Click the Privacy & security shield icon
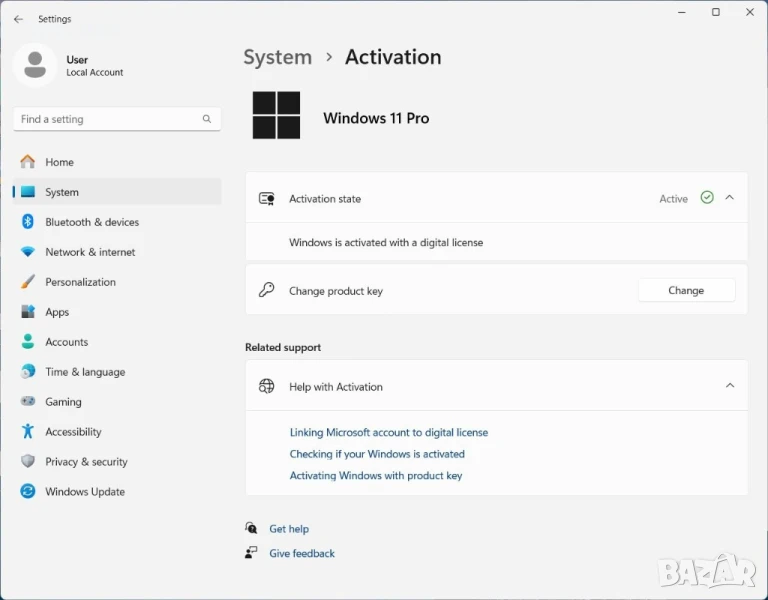Viewport: 768px width, 600px height. (x=28, y=462)
